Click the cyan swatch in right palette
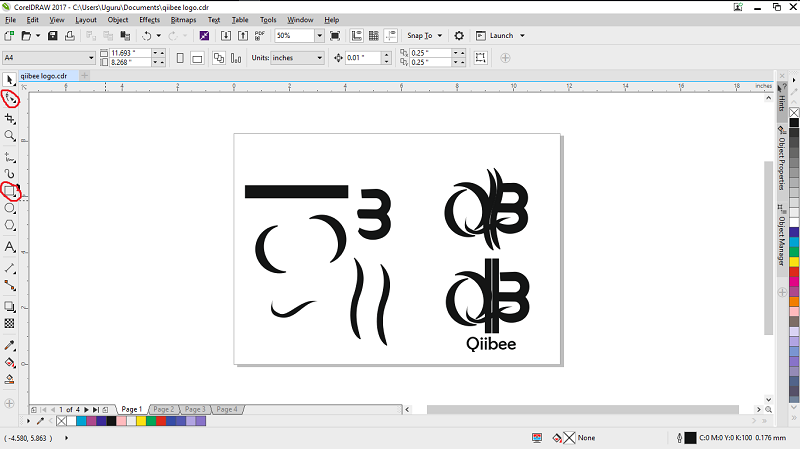Viewport: 800px width, 449px height. pyautogui.click(x=794, y=242)
